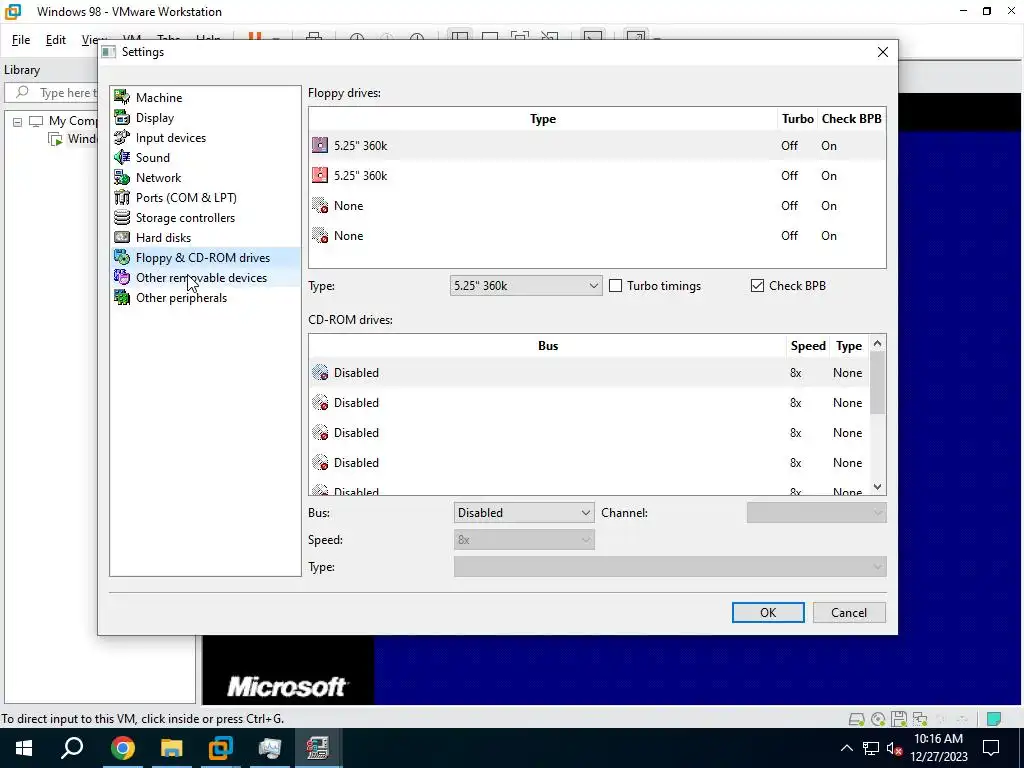Click CD-ROM list scroll down arrow
The image size is (1024, 768).
(x=878, y=487)
